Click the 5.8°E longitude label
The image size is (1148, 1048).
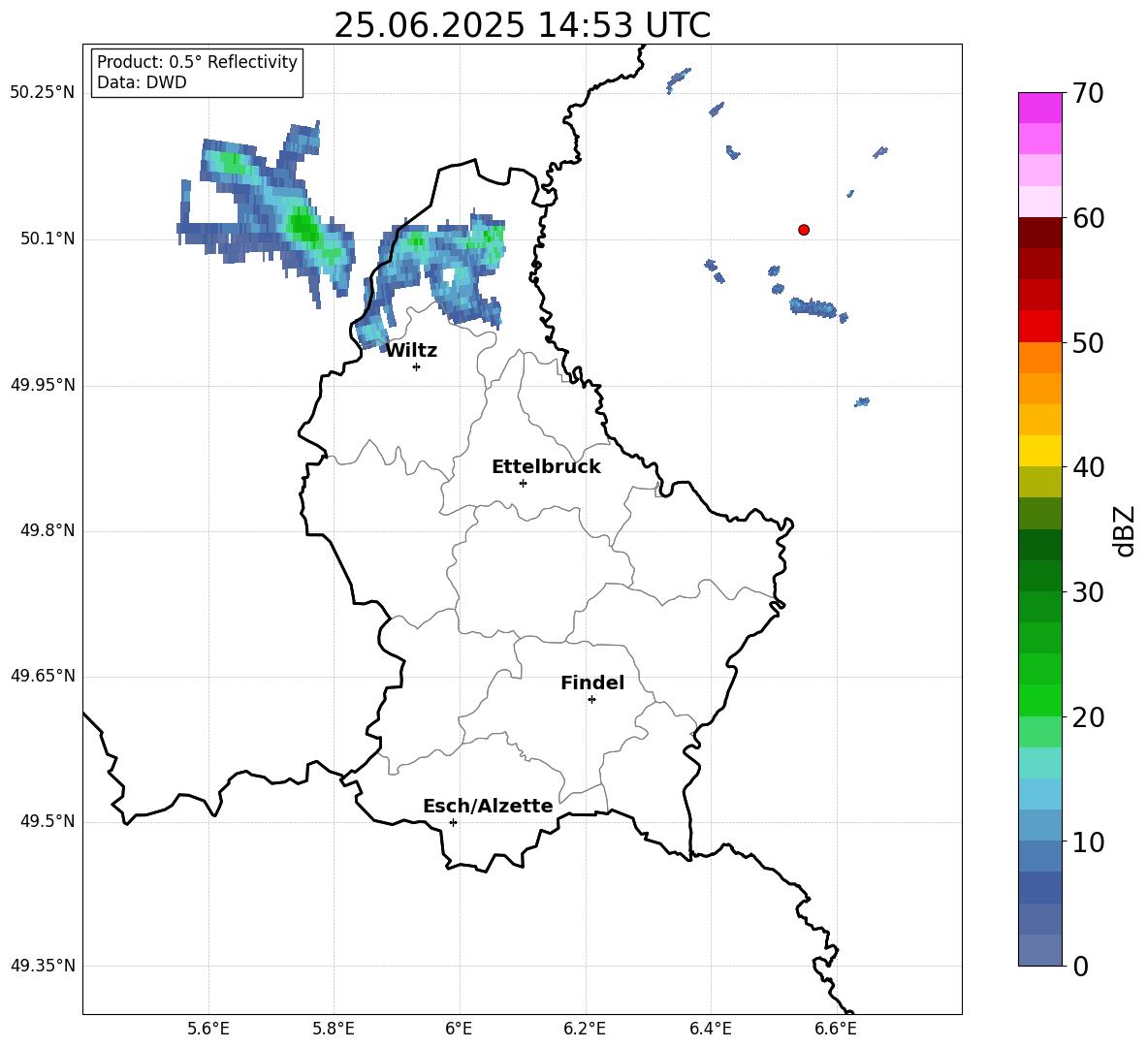click(x=334, y=1029)
